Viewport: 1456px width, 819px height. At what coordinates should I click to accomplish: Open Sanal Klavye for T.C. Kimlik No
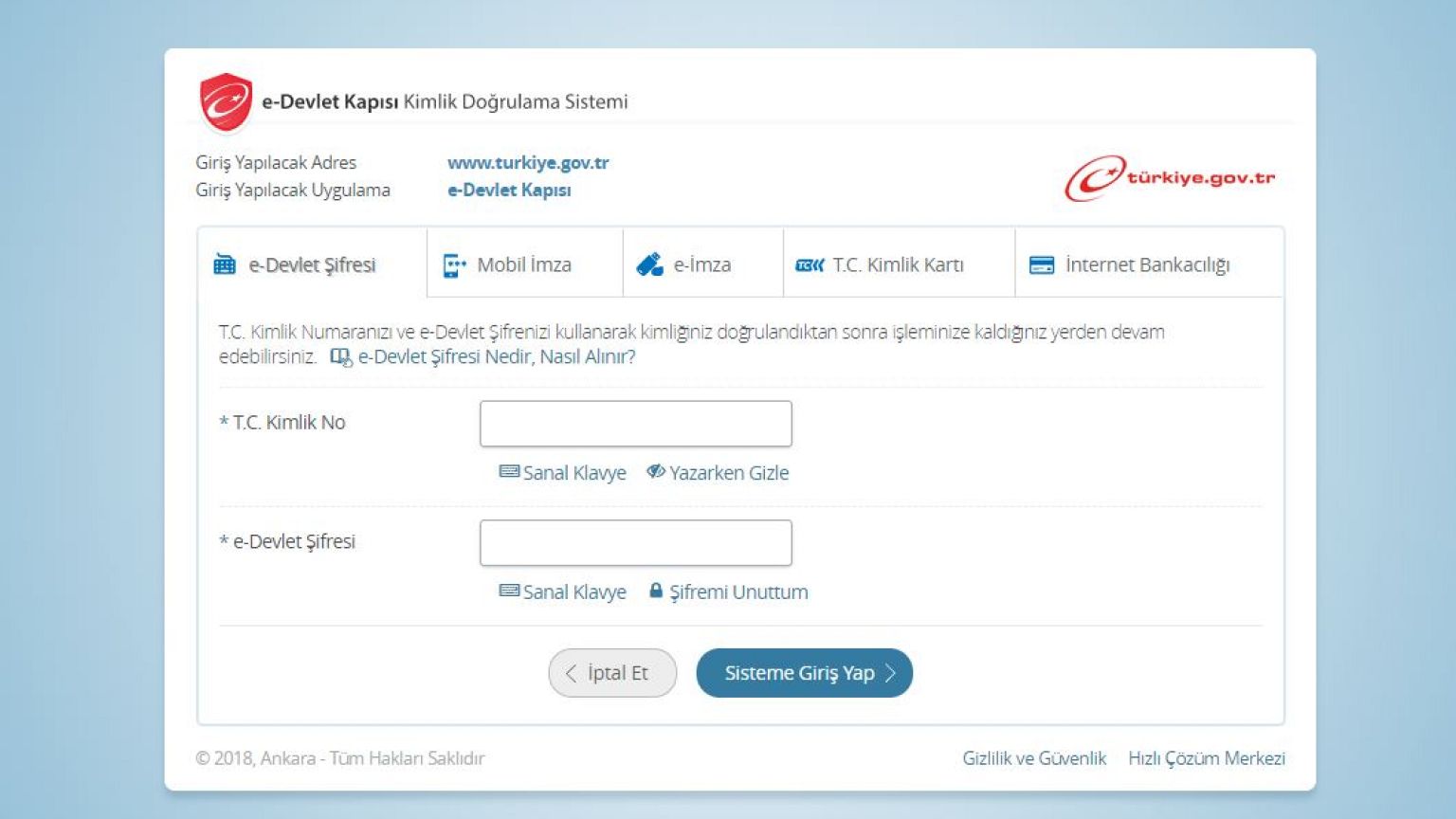563,473
